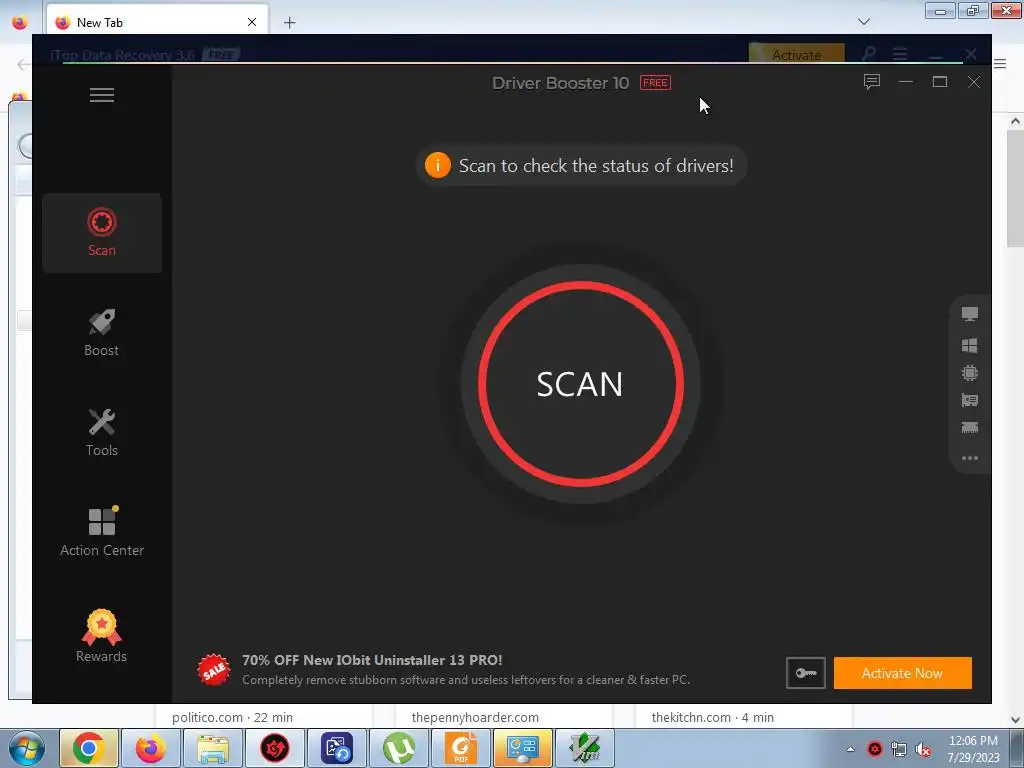Open the Windows Start menu

[x=26, y=748]
